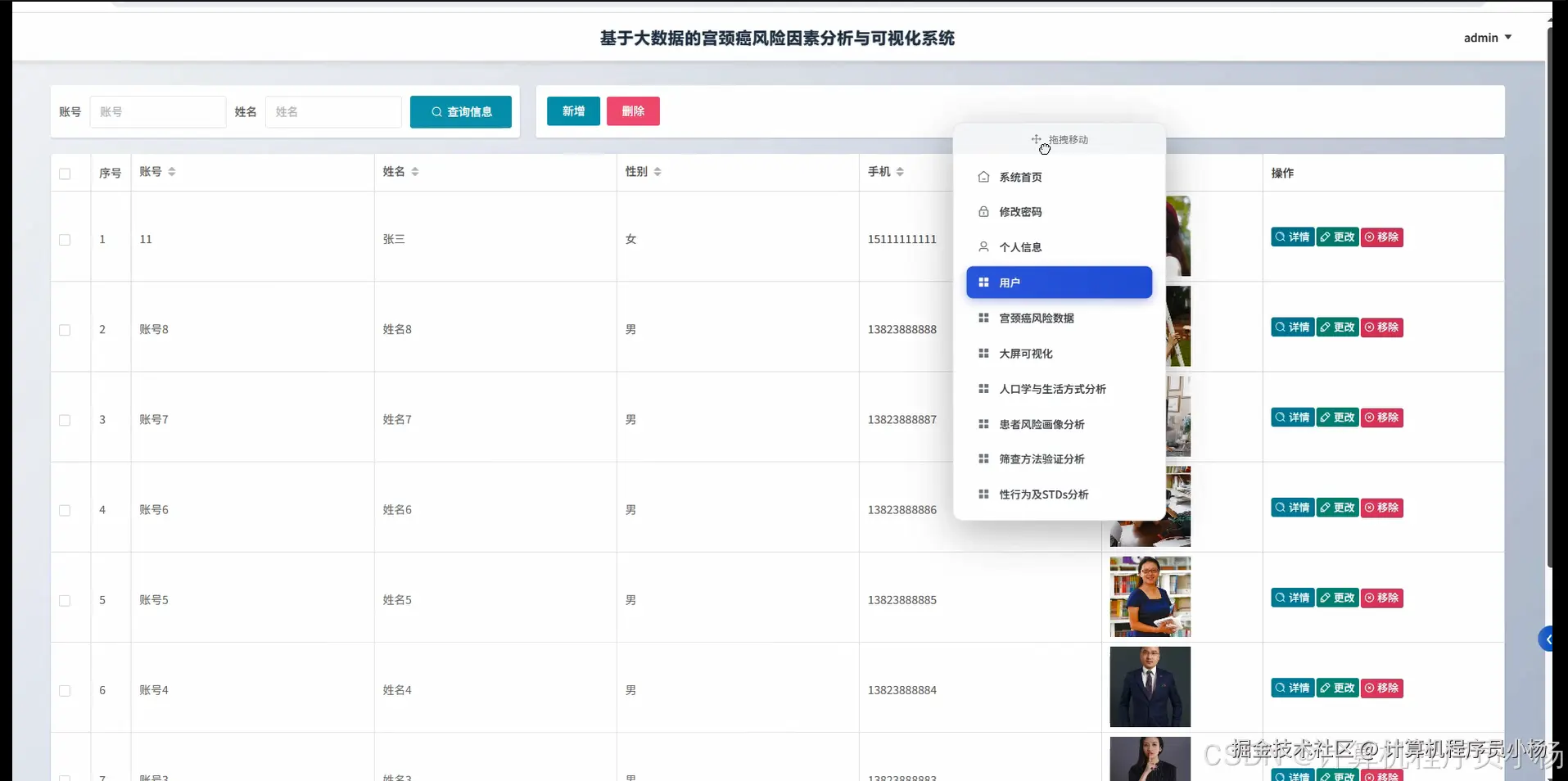View 详情 for row 张三
Viewport: 1568px width, 781px height.
tap(1293, 237)
